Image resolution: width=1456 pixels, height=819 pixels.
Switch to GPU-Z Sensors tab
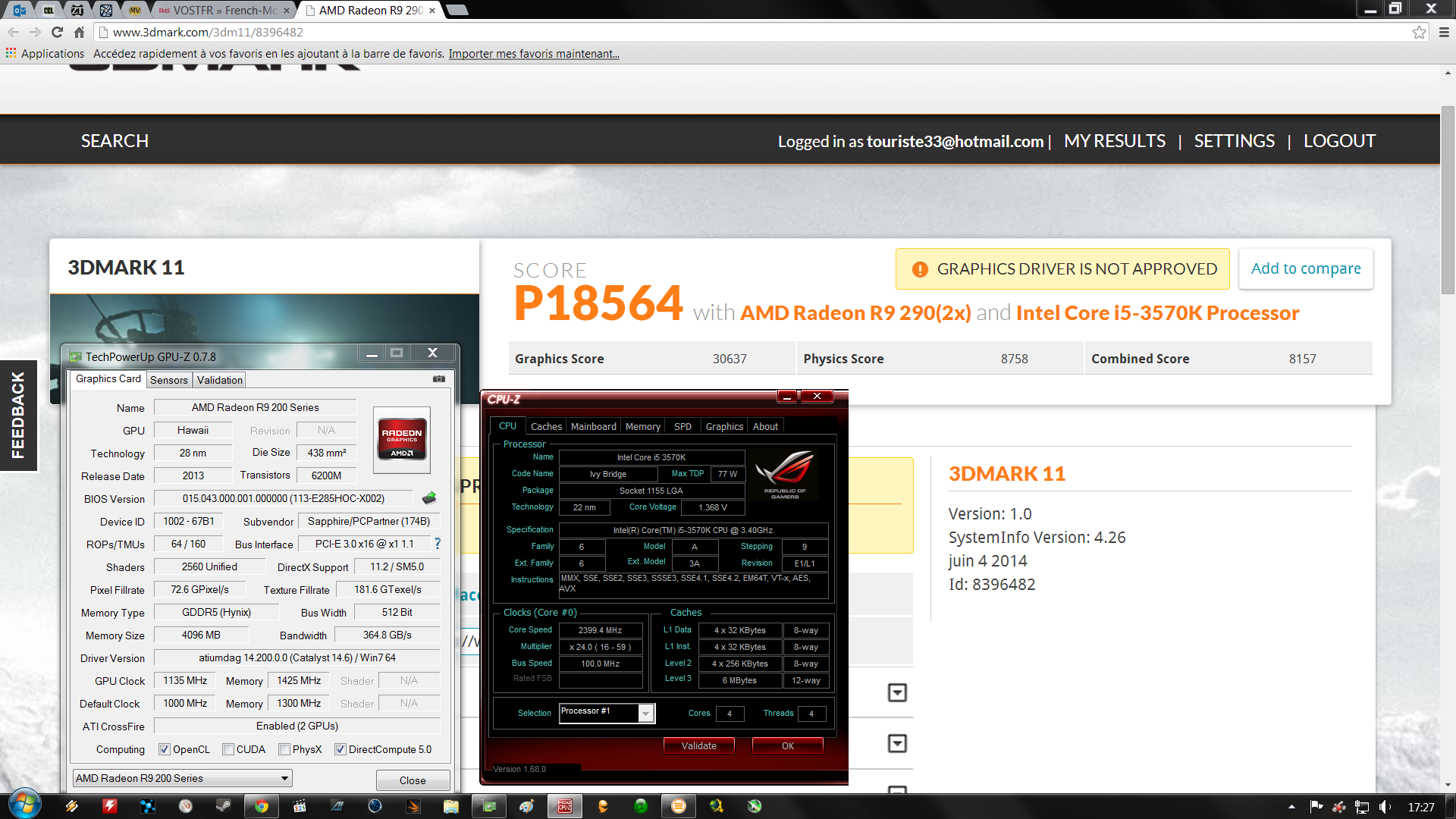pos(168,380)
